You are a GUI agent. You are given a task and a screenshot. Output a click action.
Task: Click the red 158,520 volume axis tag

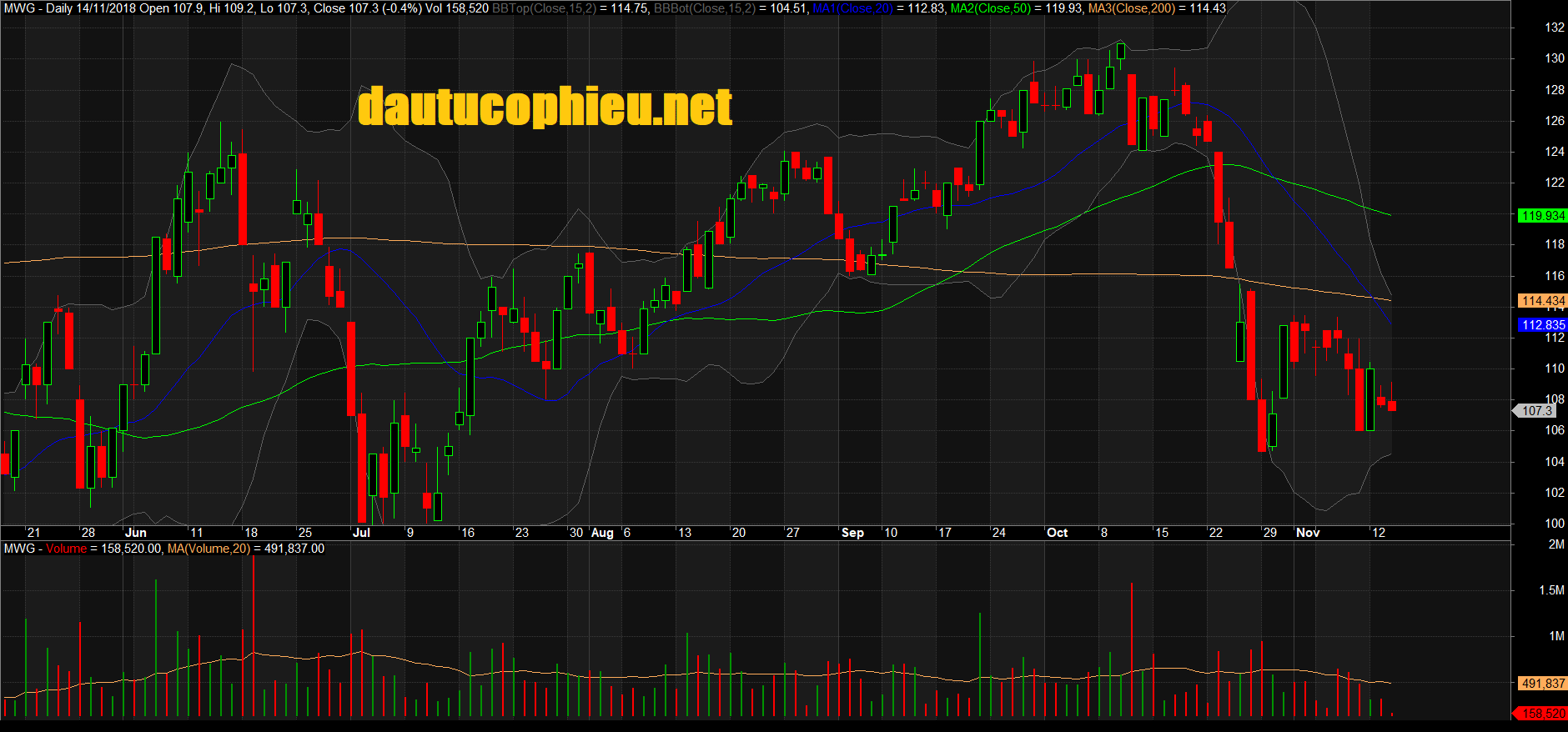[x=1542, y=714]
